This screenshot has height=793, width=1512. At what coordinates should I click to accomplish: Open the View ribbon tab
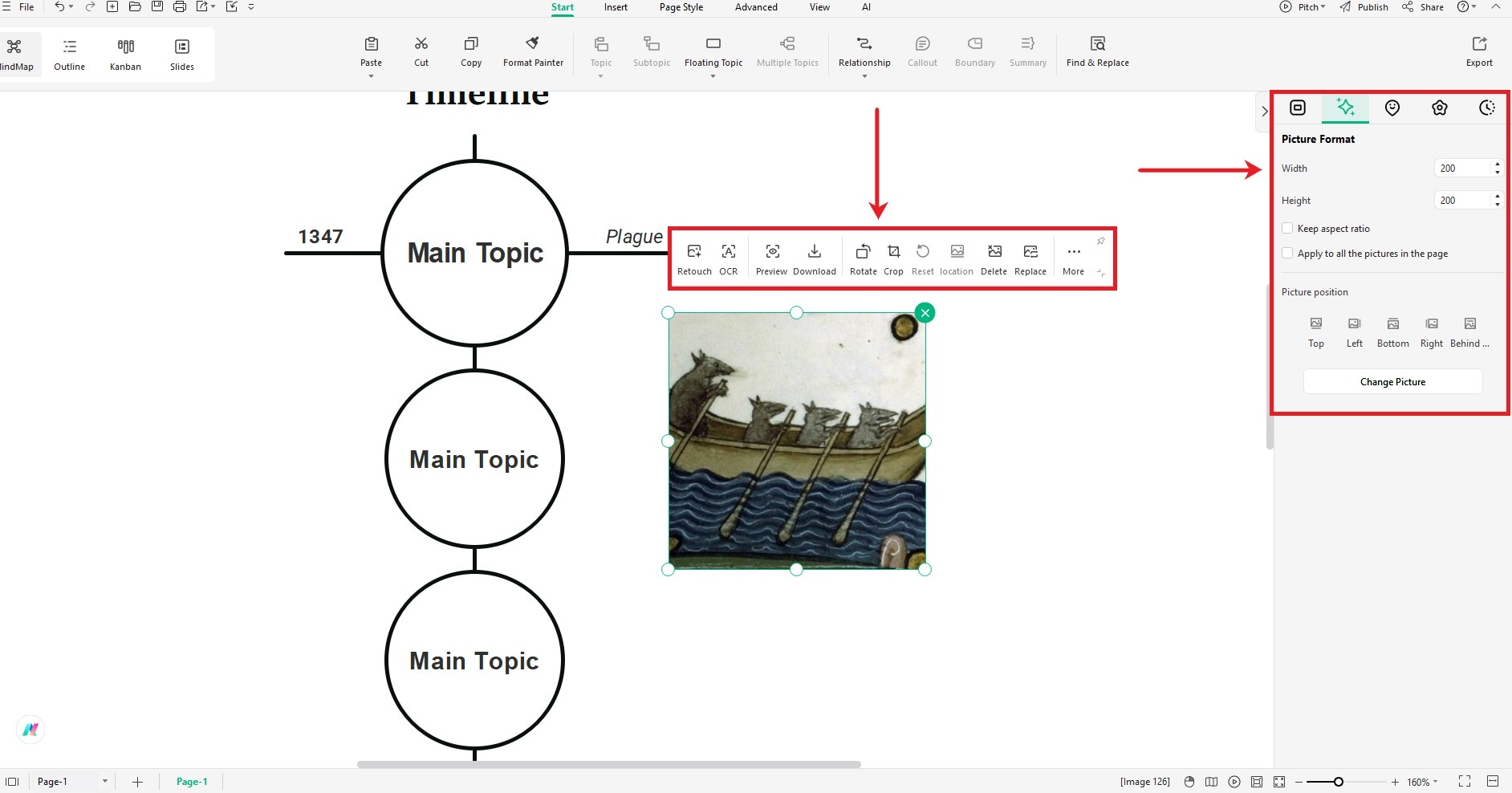tap(819, 7)
